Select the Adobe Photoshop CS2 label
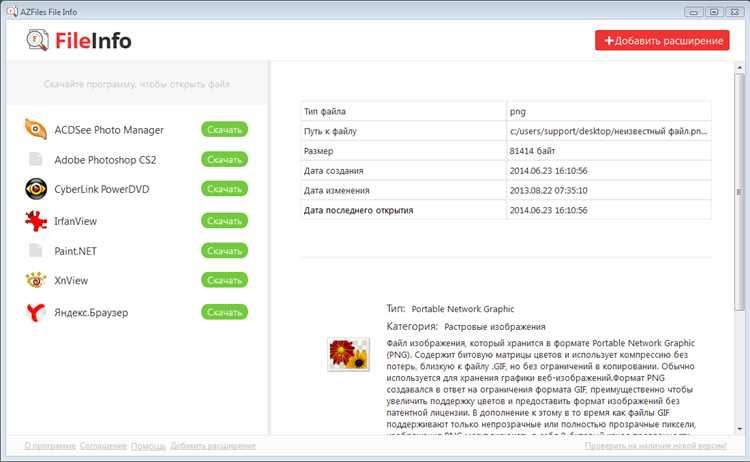750x462 pixels. pos(105,160)
